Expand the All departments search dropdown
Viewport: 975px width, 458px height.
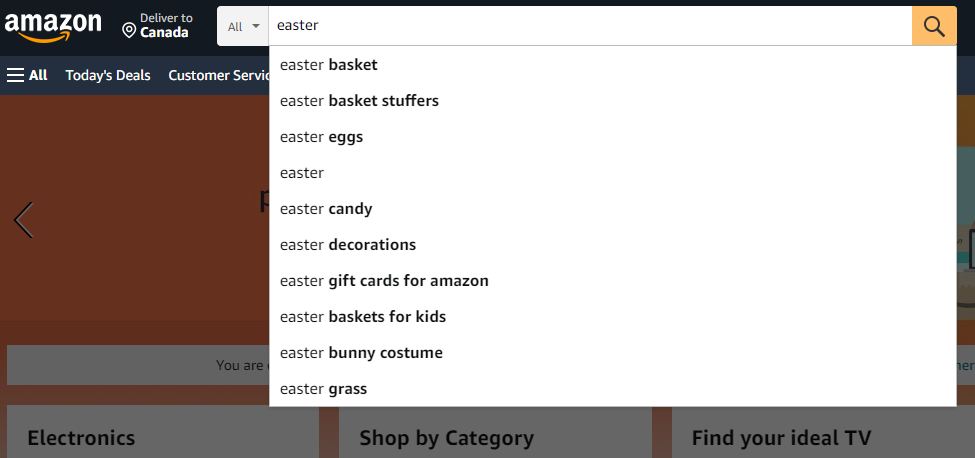pyautogui.click(x=243, y=26)
